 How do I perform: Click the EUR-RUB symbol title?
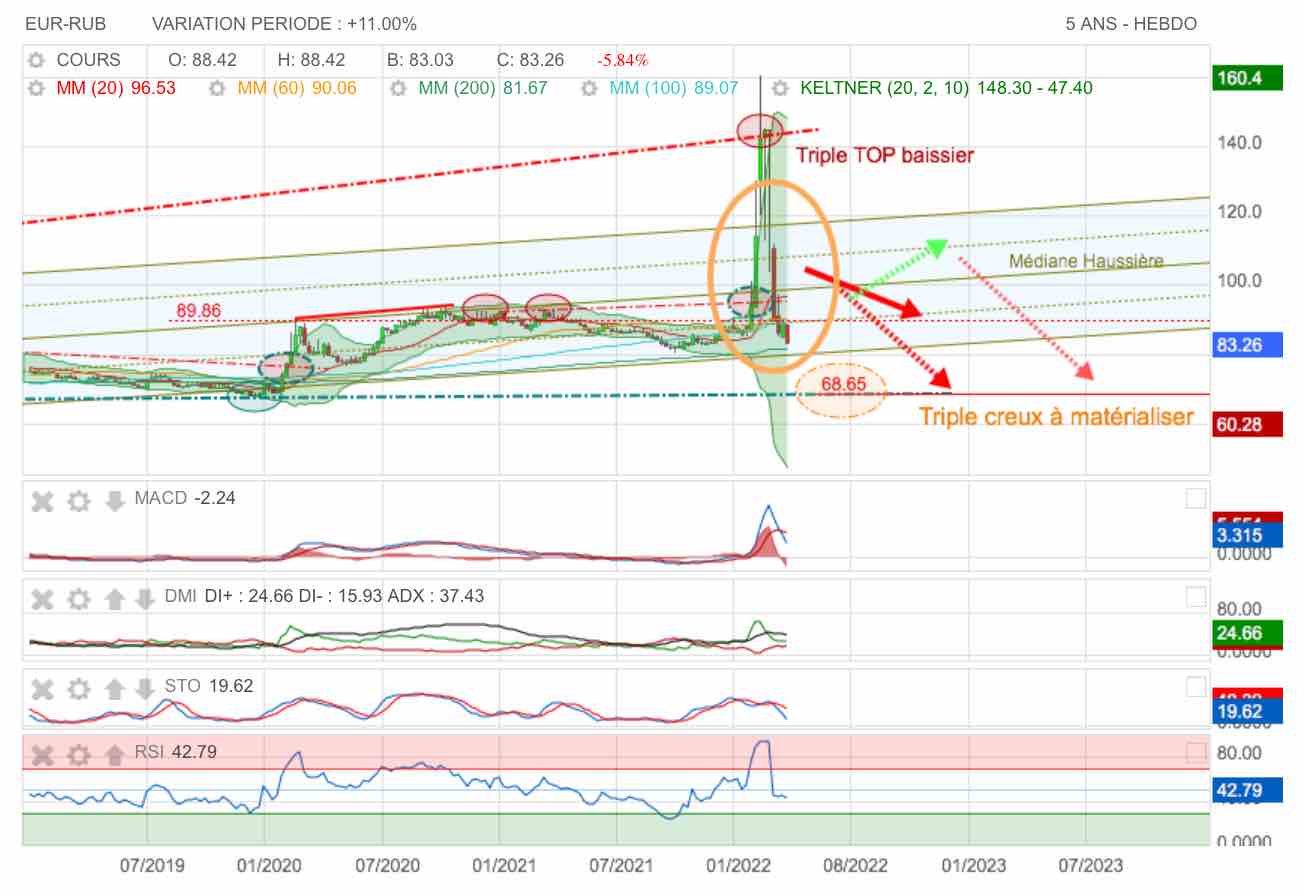(x=65, y=24)
